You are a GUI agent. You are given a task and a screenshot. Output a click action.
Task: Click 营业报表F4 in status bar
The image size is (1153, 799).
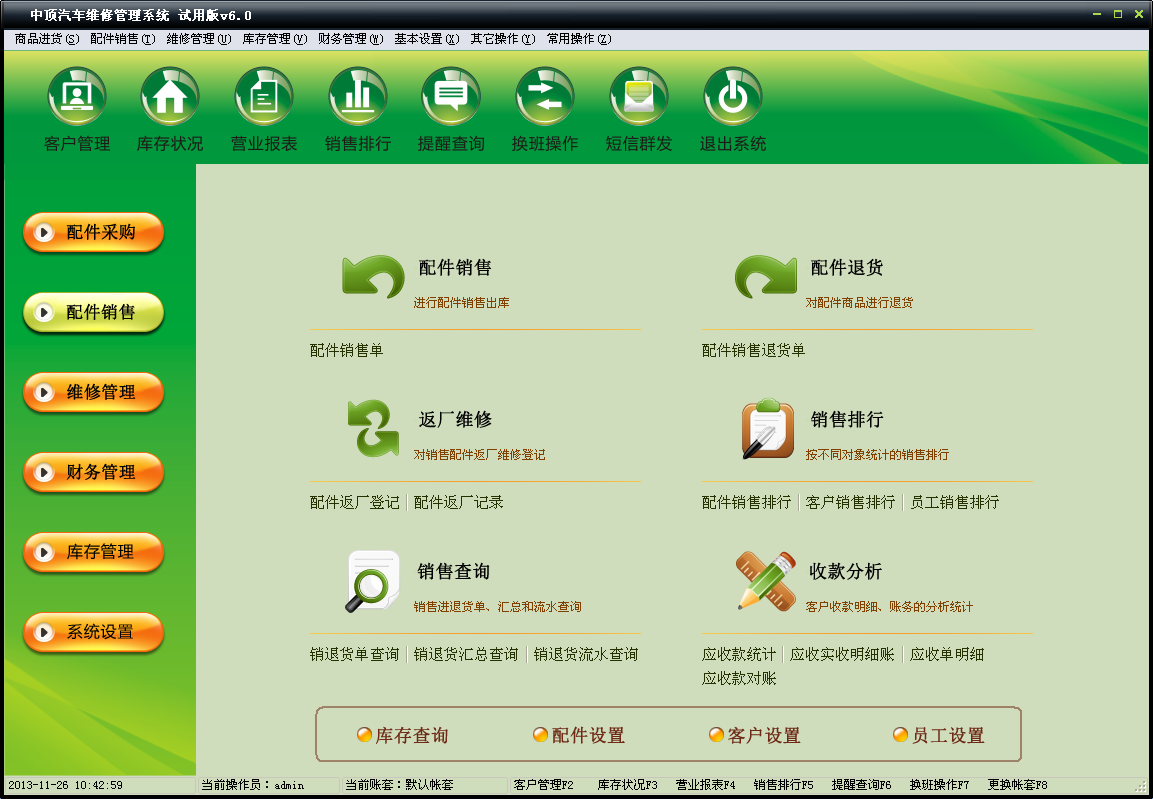coord(705,785)
